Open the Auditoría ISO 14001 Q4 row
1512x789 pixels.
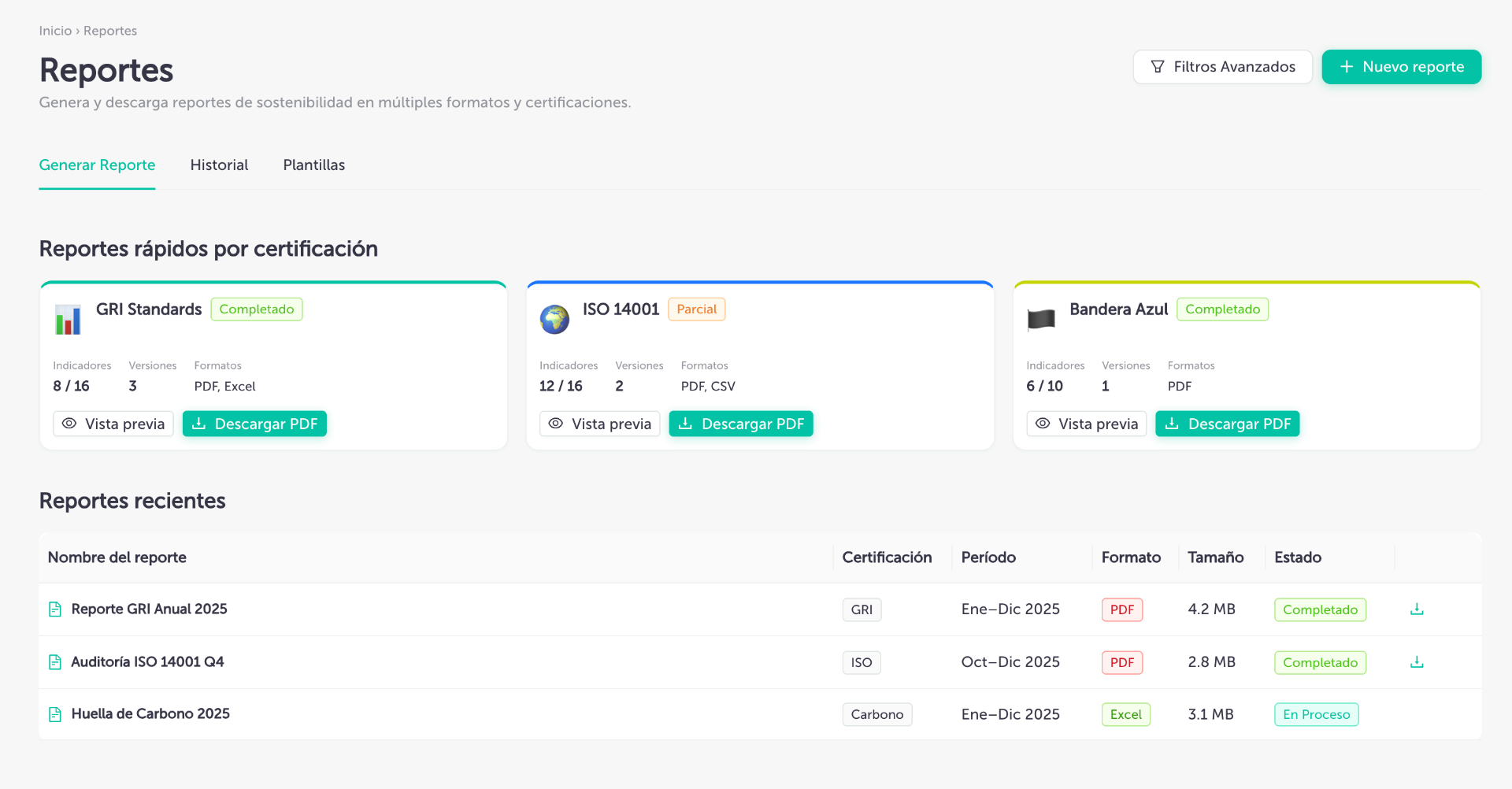point(760,662)
